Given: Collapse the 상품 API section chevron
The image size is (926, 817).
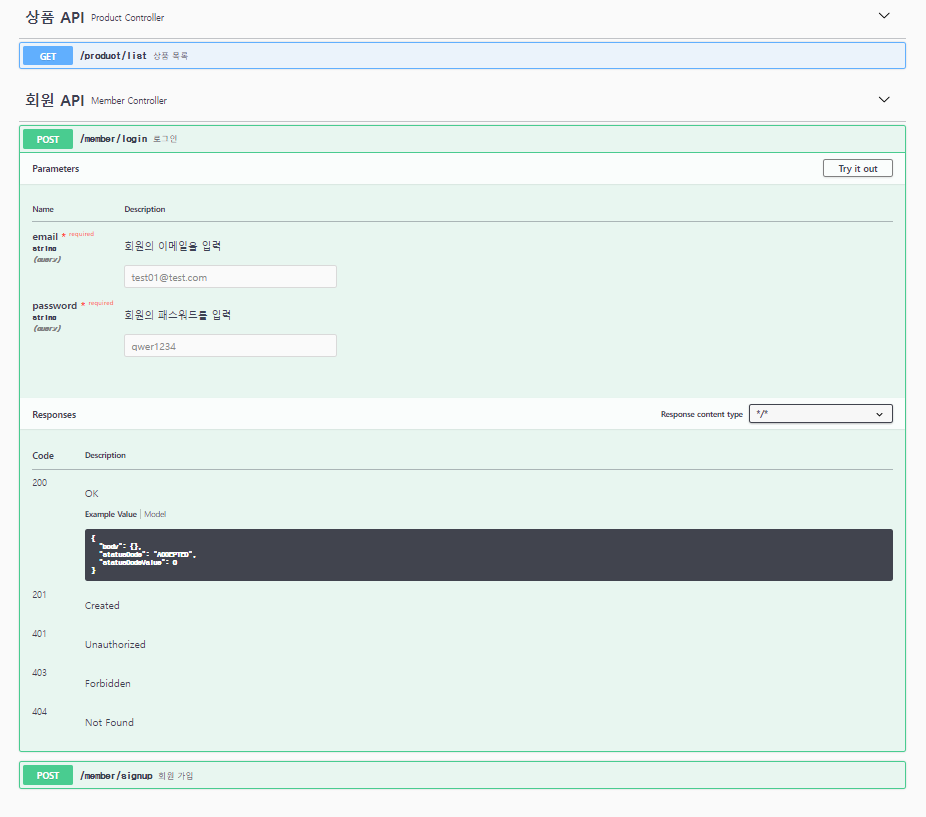Looking at the screenshot, I should click(883, 16).
